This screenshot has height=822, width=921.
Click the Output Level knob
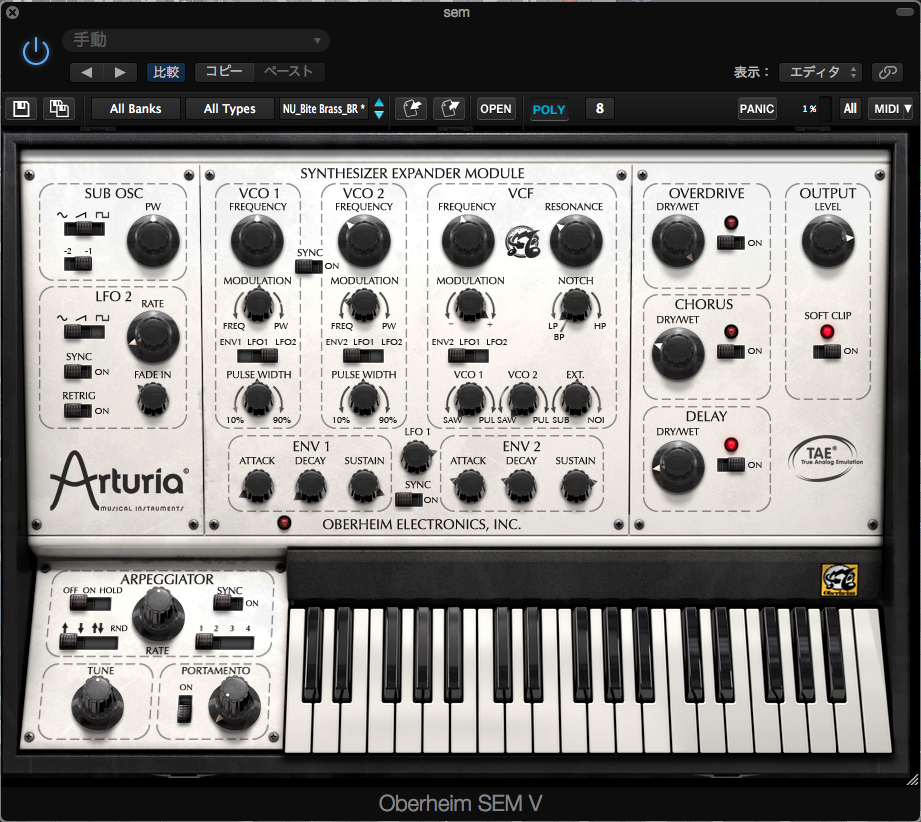pyautogui.click(x=828, y=241)
